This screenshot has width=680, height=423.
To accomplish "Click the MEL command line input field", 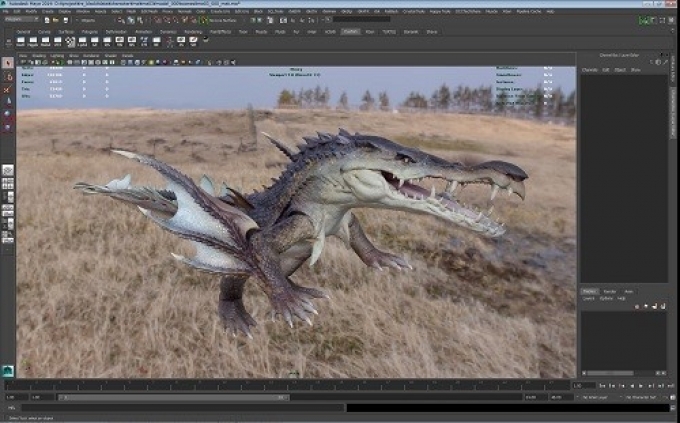I will tap(180, 408).
